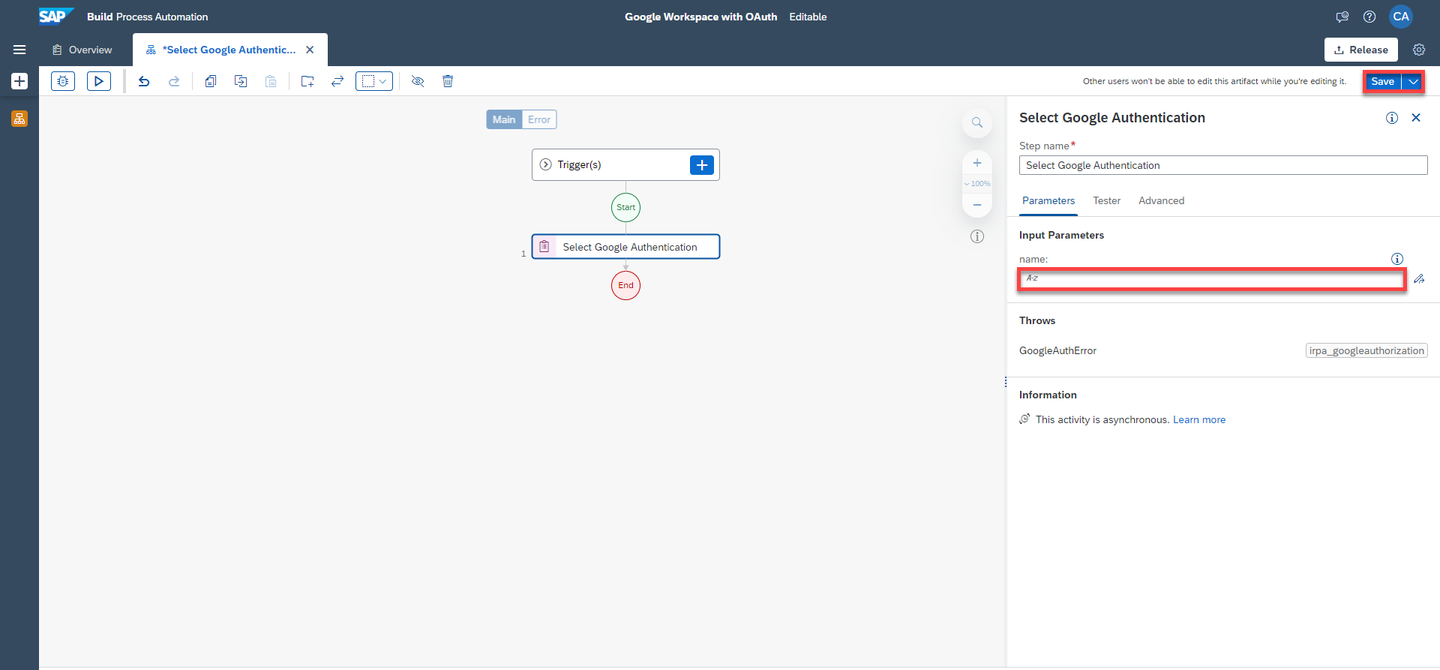Open the Advanced tab
The height and width of the screenshot is (670, 1440).
(1161, 201)
